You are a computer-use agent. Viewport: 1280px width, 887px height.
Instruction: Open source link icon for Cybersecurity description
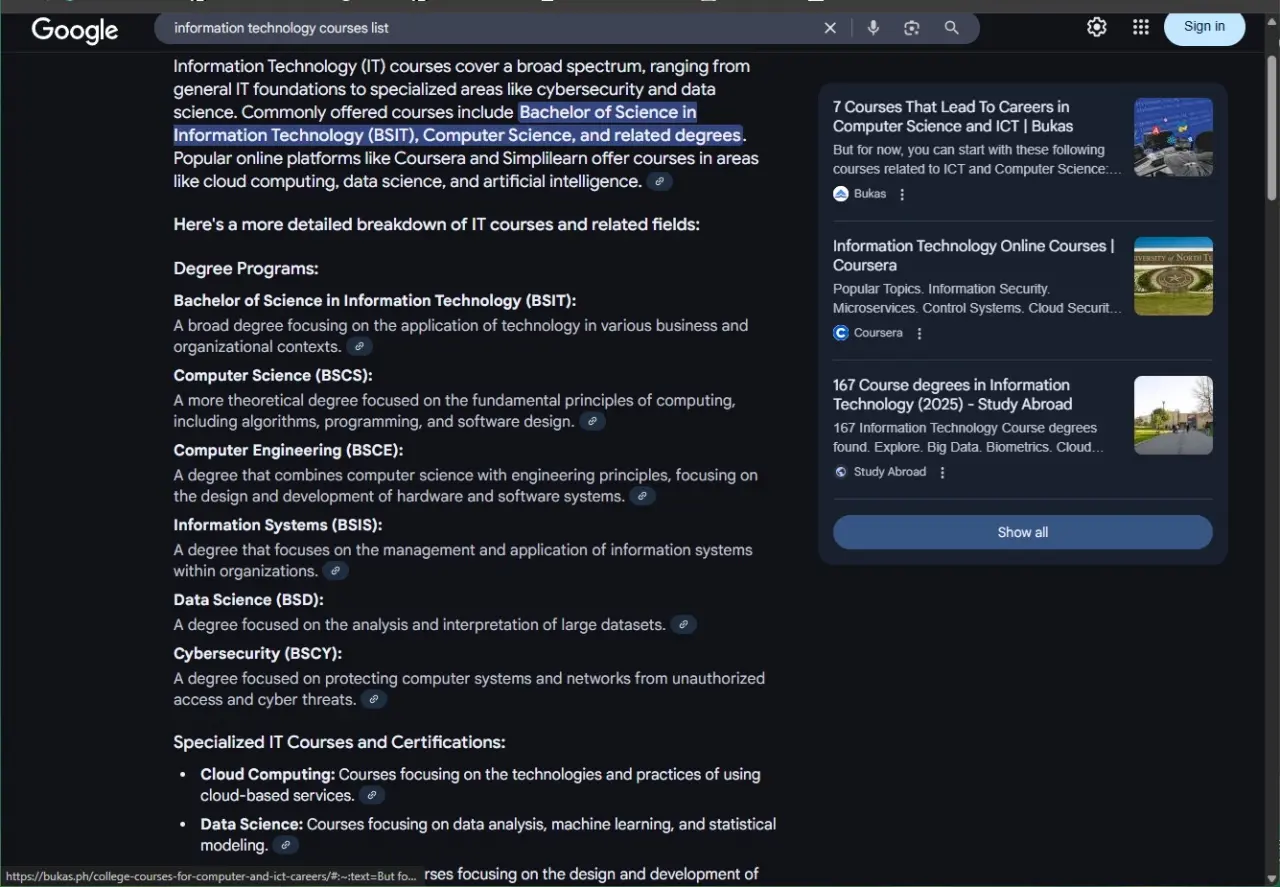coord(374,700)
